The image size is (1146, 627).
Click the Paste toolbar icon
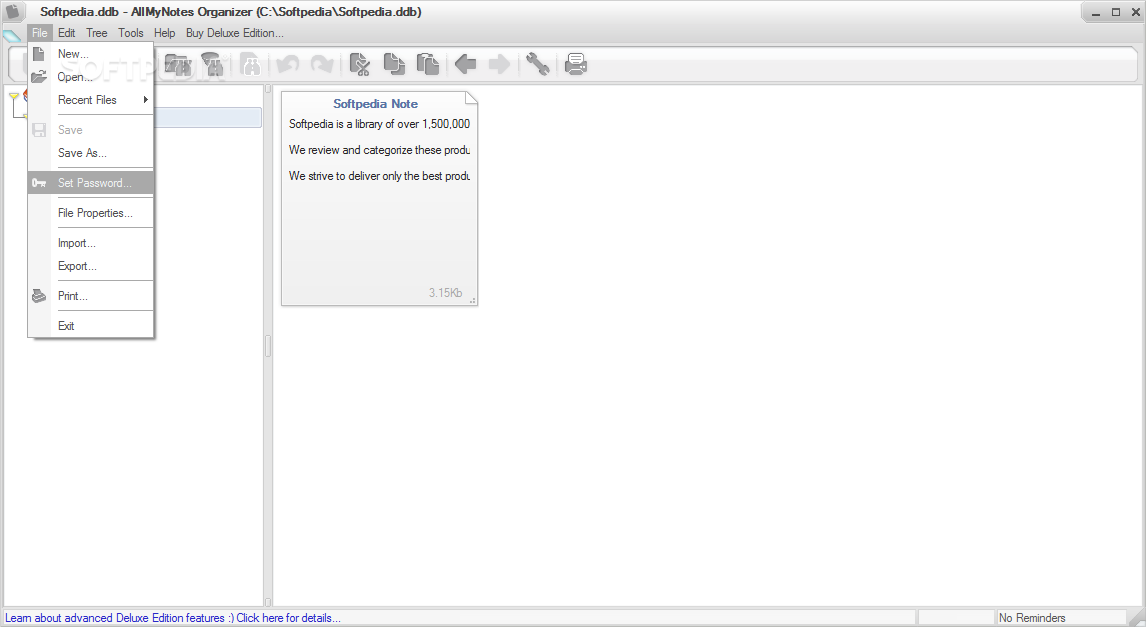(428, 64)
